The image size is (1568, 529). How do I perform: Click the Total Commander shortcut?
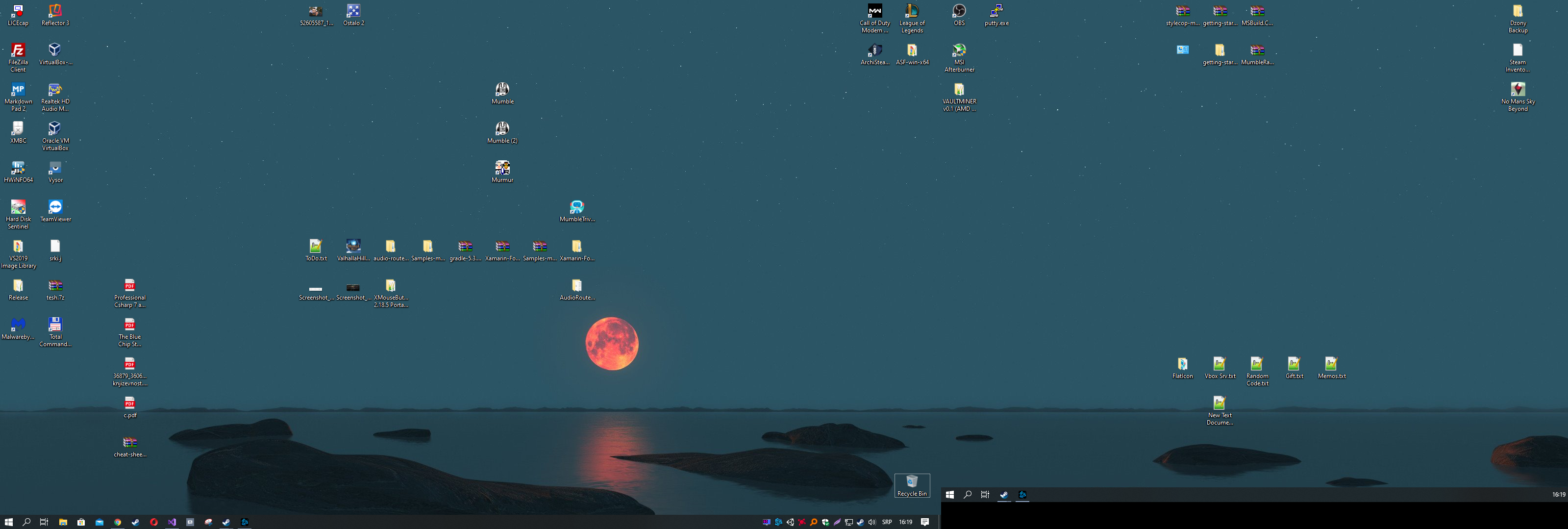pos(55,332)
